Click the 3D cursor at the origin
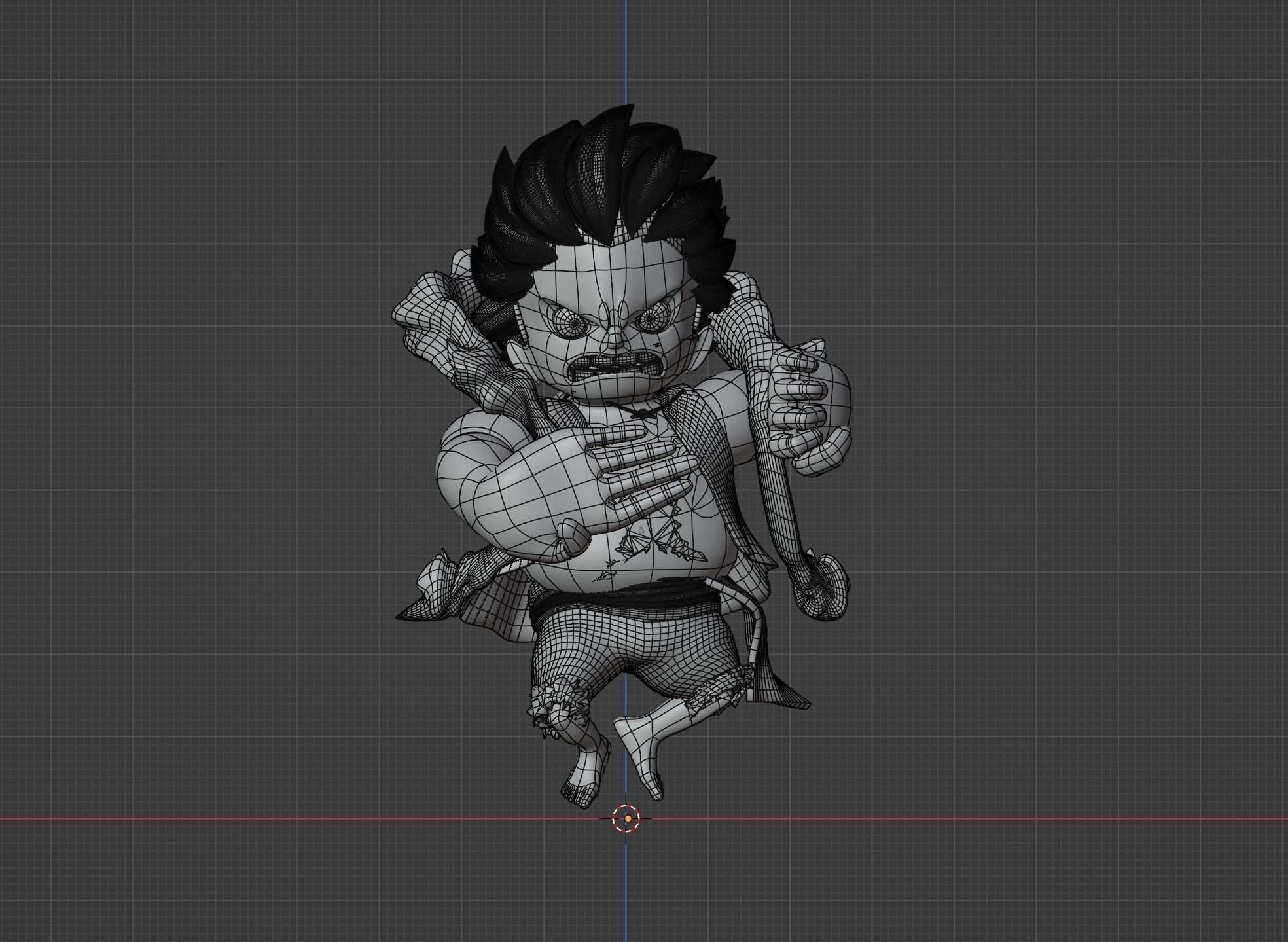1288x942 pixels. [626, 818]
